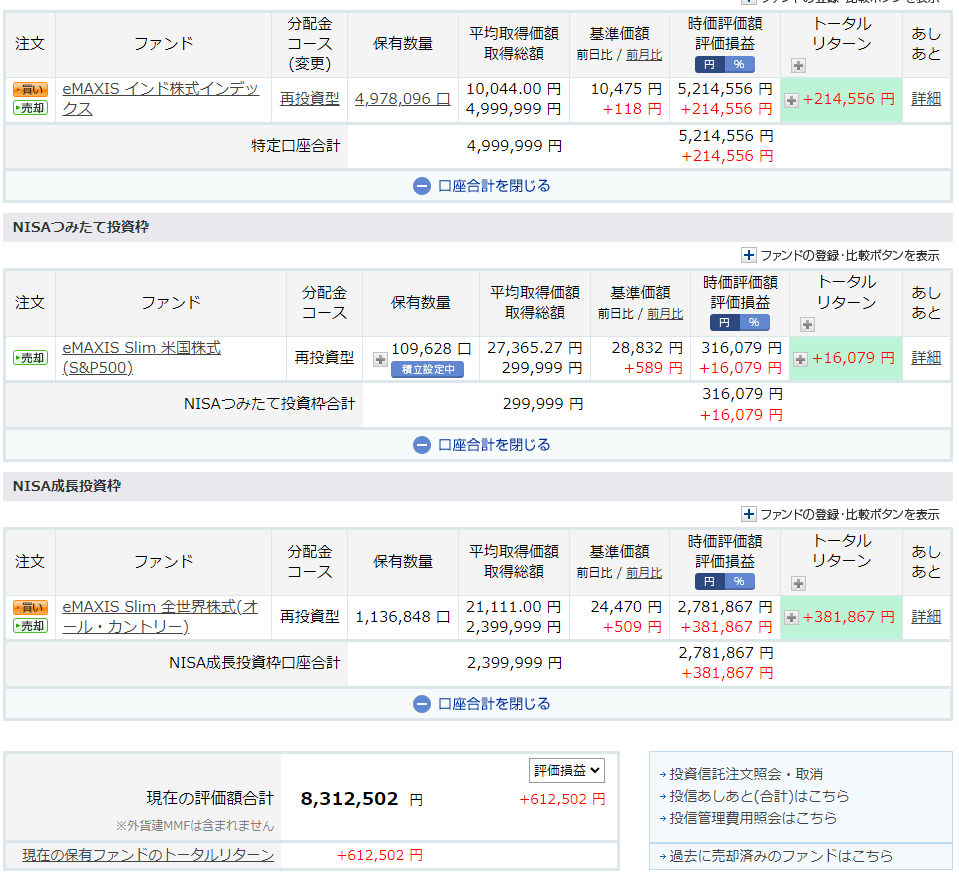Collapse 口座合計を閉じる under 特定口座合計
The image size is (959, 875).
pos(481,186)
